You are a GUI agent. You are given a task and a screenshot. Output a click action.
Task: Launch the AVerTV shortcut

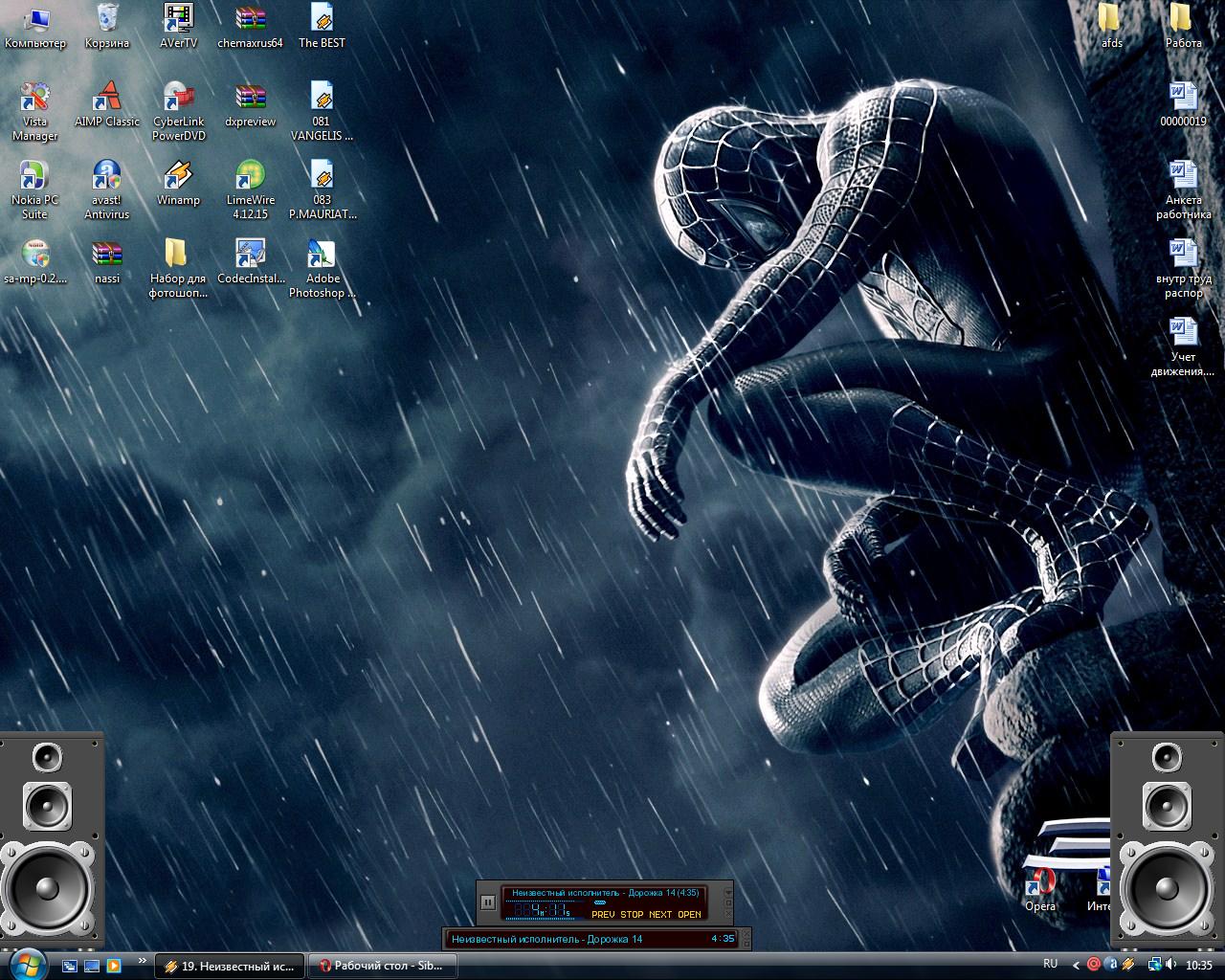(x=178, y=26)
